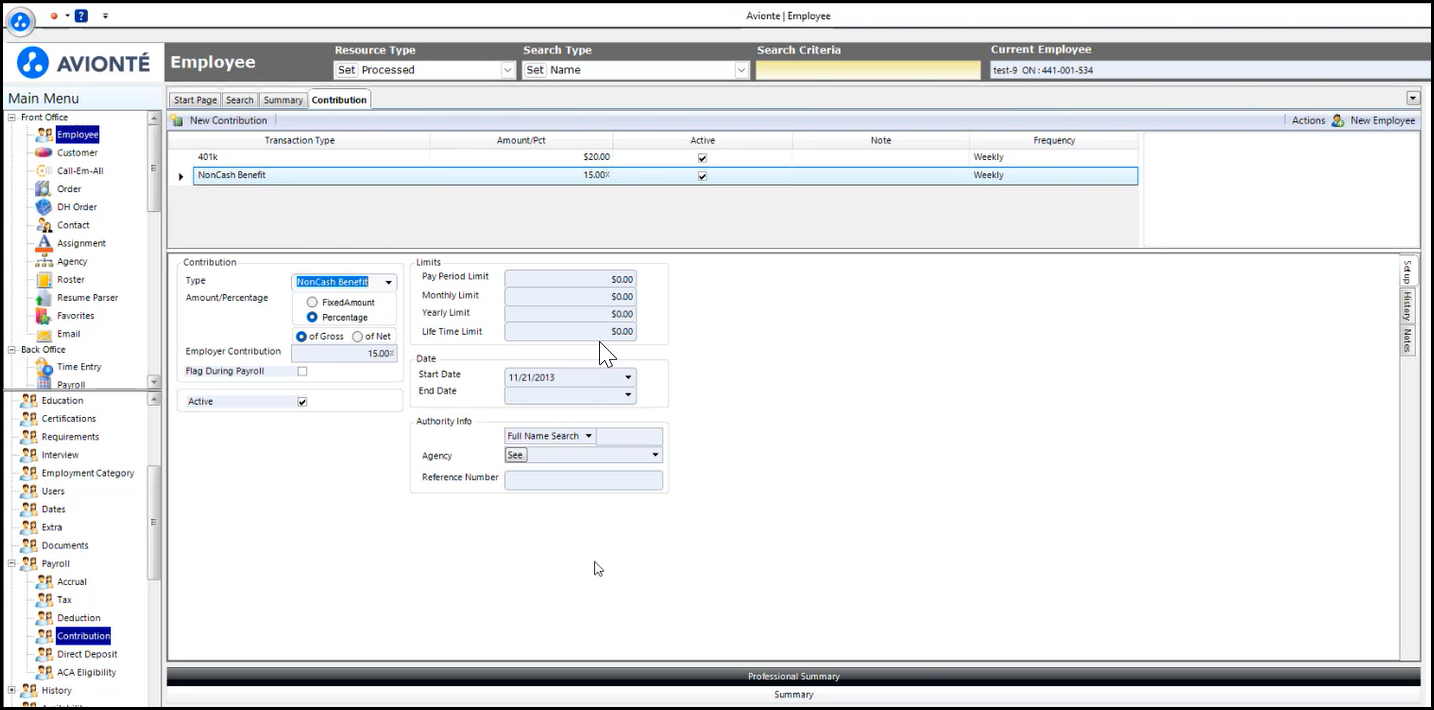1434x710 pixels.
Task: Open the End Date picker dropdown
Action: point(628,395)
